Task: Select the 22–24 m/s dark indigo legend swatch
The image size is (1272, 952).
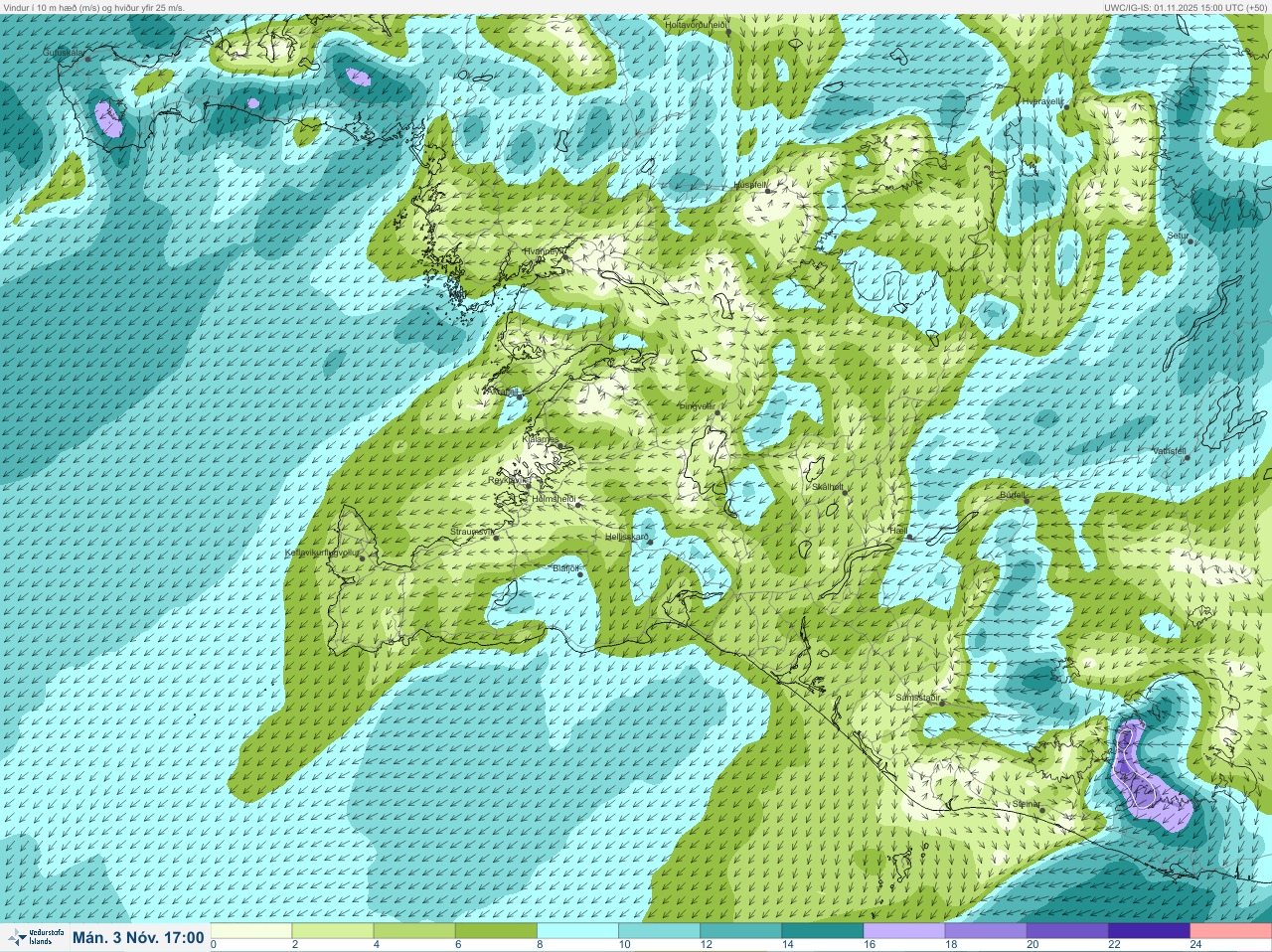Action: [x=1148, y=931]
